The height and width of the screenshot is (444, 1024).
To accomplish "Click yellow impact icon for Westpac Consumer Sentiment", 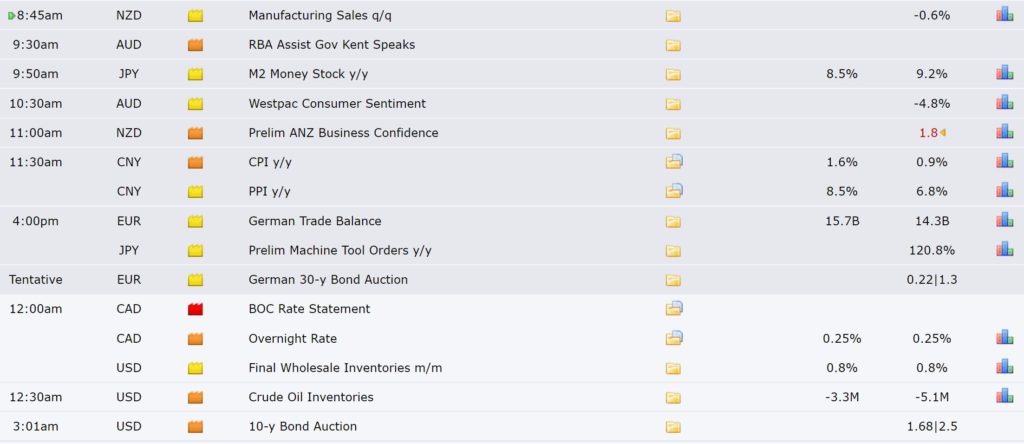I will pos(195,104).
